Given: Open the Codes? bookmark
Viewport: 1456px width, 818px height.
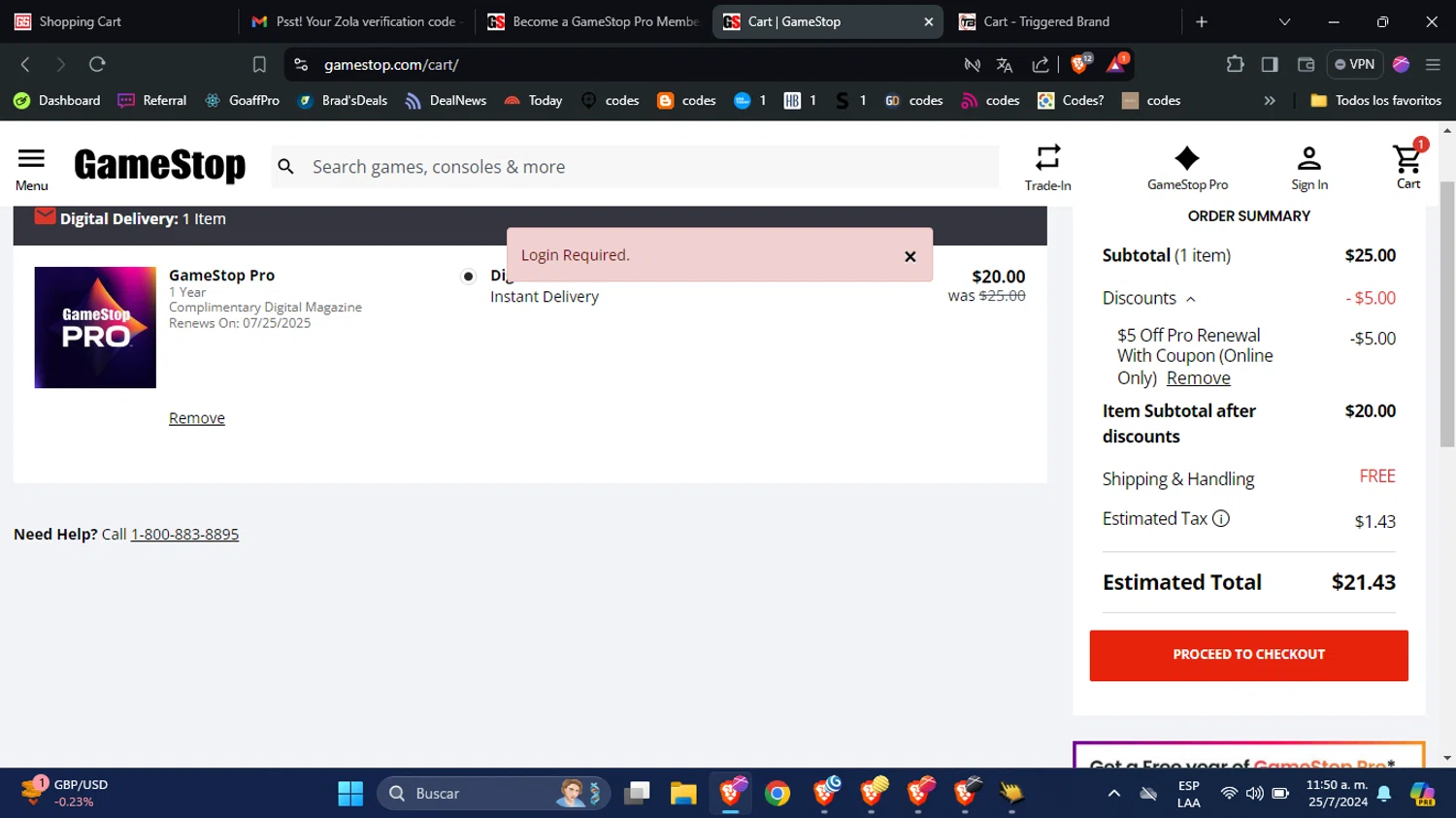Looking at the screenshot, I should click(x=1071, y=100).
